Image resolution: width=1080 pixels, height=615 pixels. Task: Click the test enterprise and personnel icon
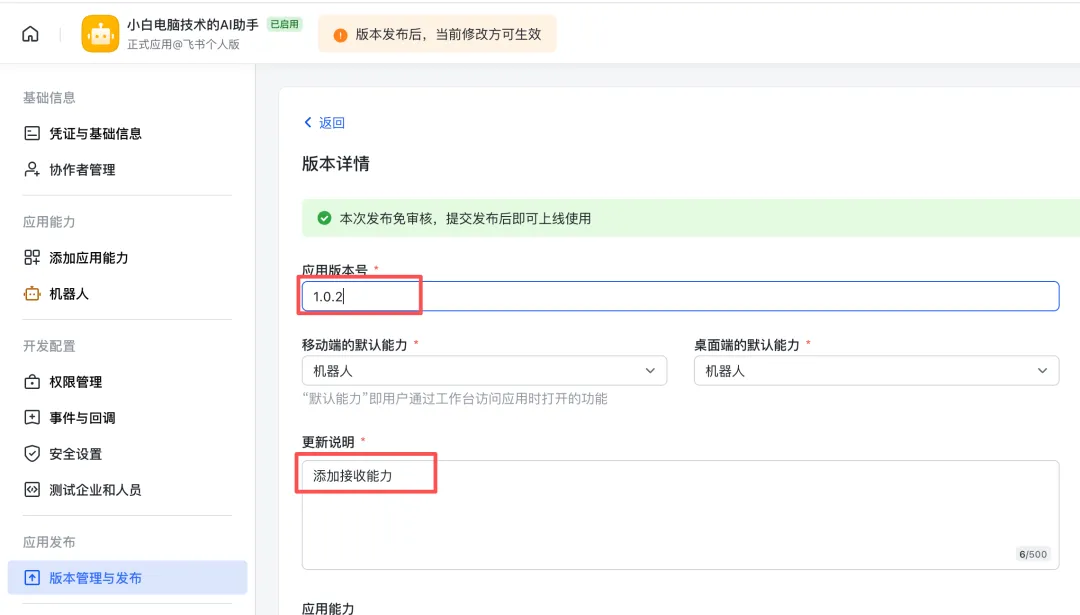[x=32, y=490]
